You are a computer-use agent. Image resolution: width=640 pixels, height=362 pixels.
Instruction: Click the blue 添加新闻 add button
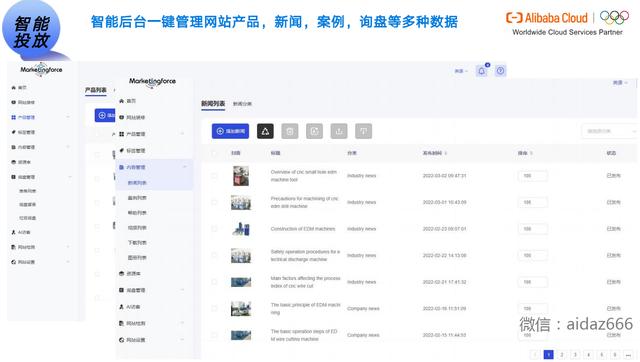(230, 131)
